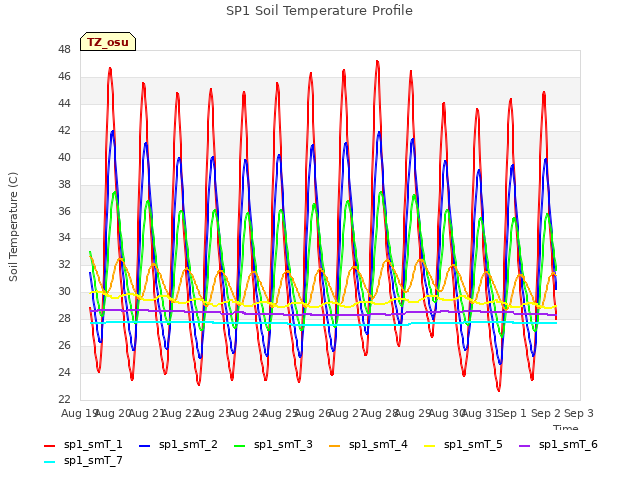
Task: Toggle the sp1_smT_4 legend entry
Action: (x=368, y=444)
